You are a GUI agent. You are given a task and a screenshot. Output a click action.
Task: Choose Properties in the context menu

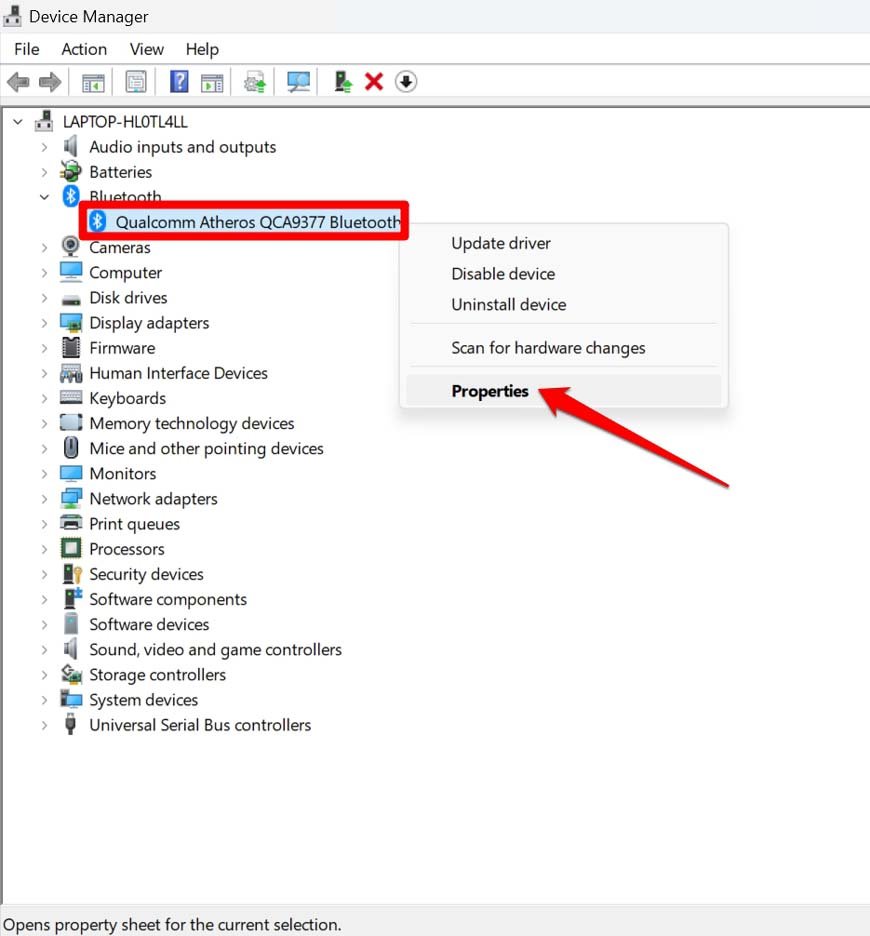tap(564, 391)
